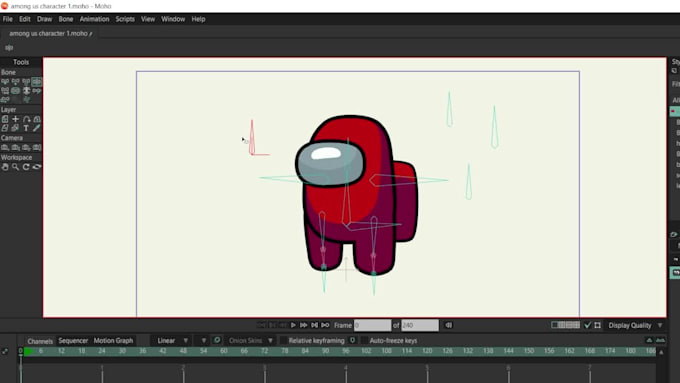
Task: Toggle the onion skin circle button
Action: (x=217, y=340)
